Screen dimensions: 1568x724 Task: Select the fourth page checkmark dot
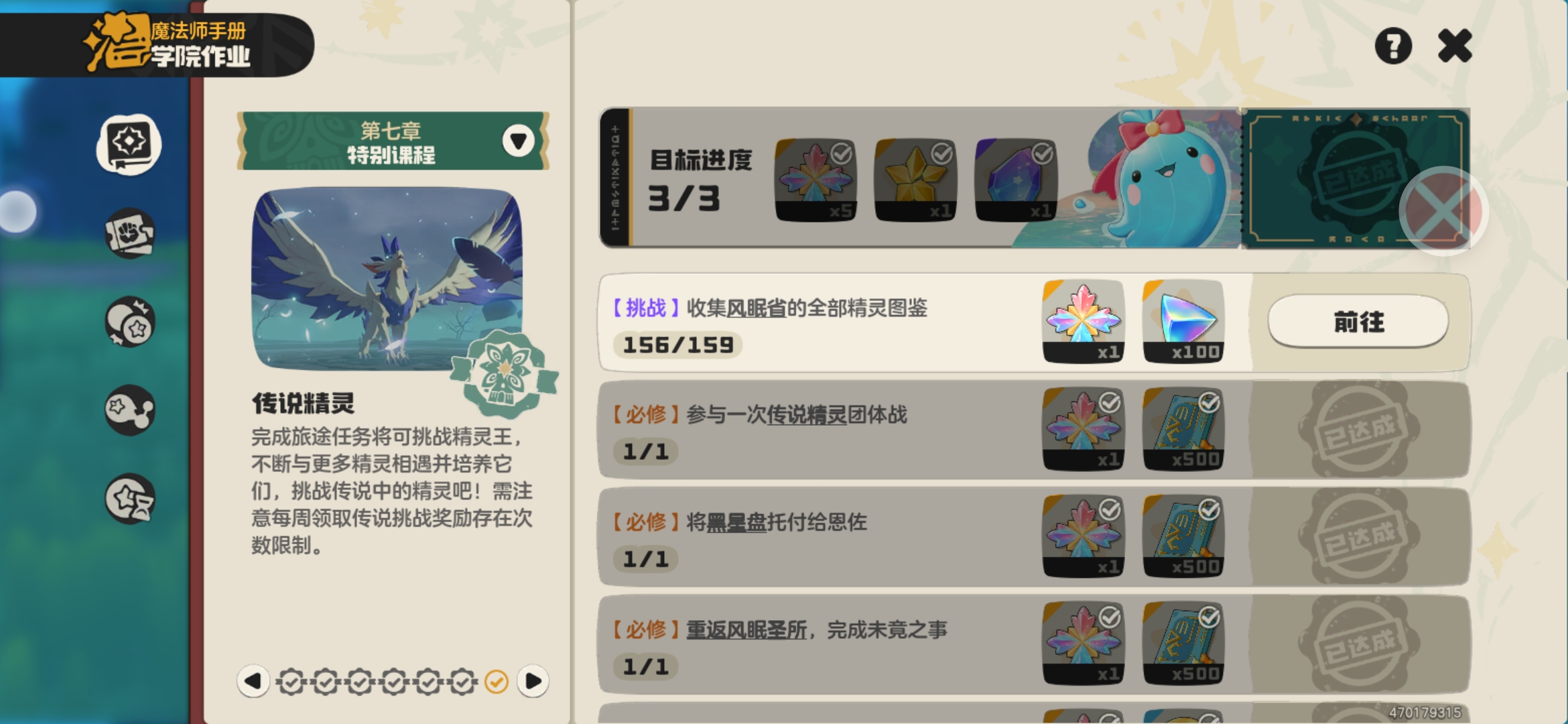394,682
